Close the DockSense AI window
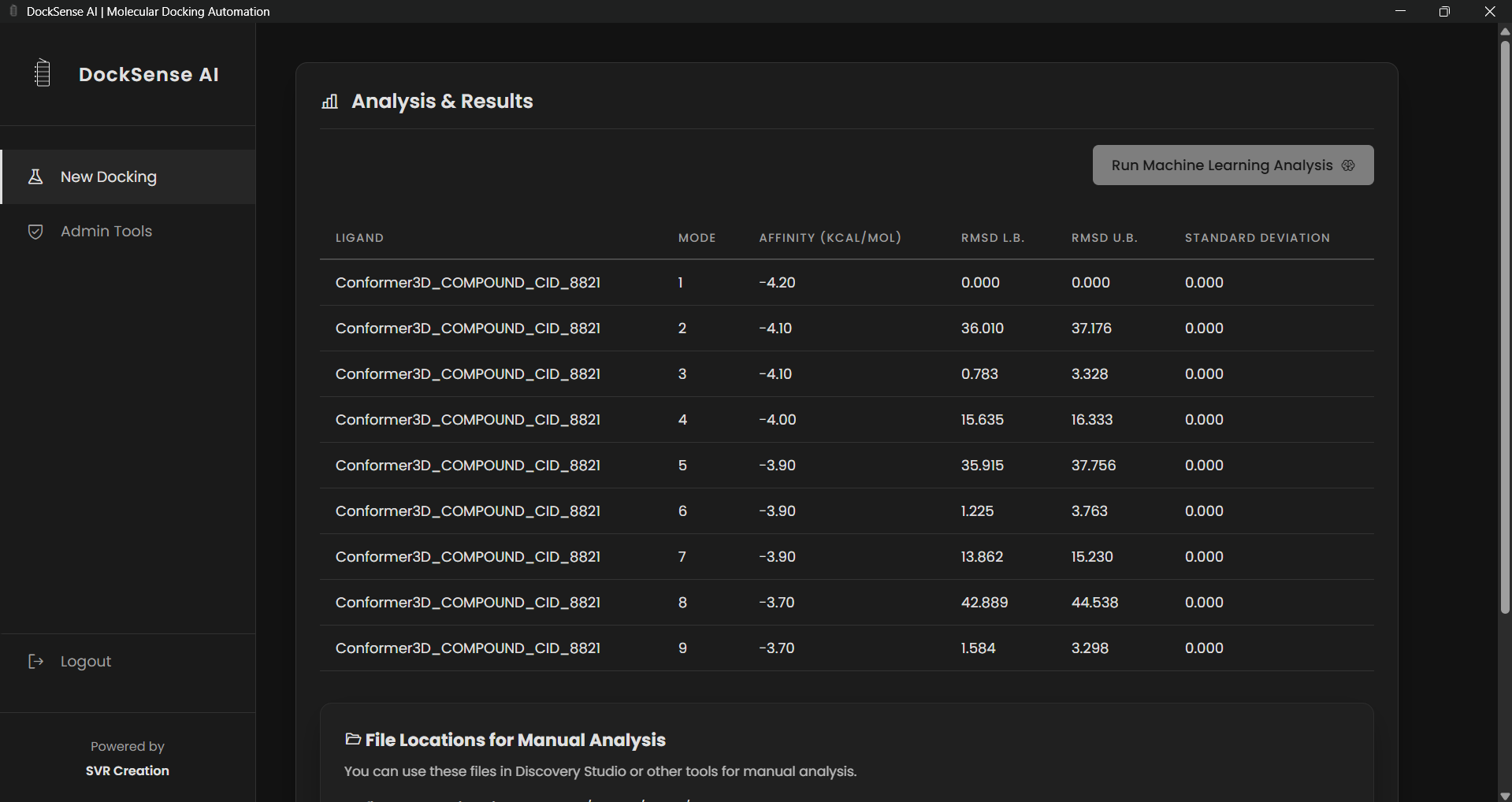Screen dimensions: 1512x802 (x=1489, y=11)
